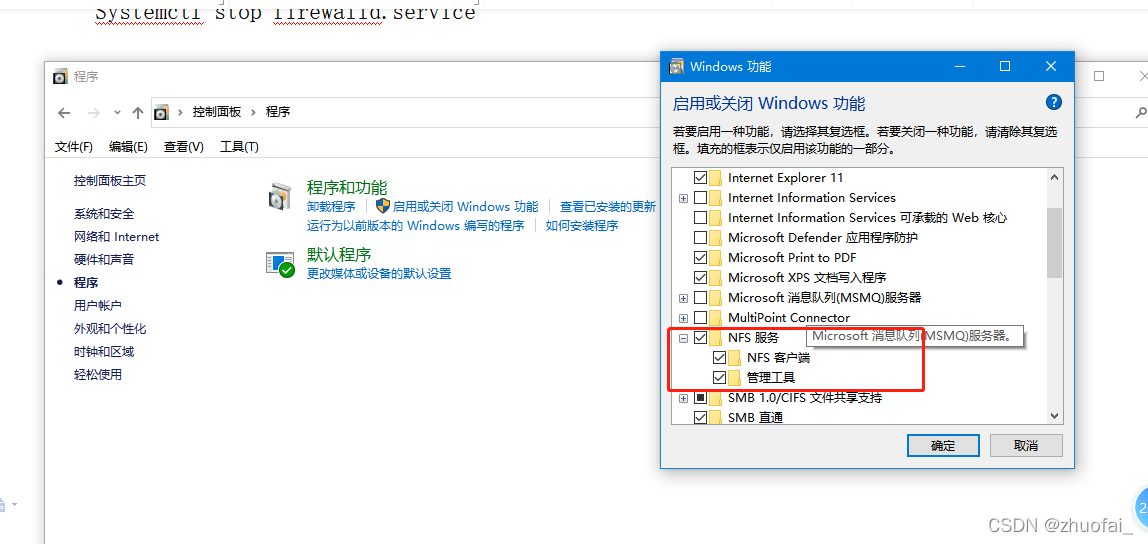Toggle the NFS 客户端 checkbox
Screen dimensions: 1148x544
(x=720, y=358)
